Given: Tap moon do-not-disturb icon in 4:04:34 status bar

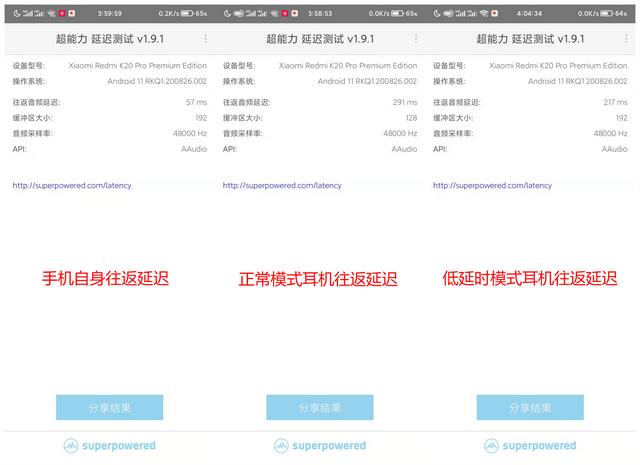Looking at the screenshot, I should pos(437,13).
